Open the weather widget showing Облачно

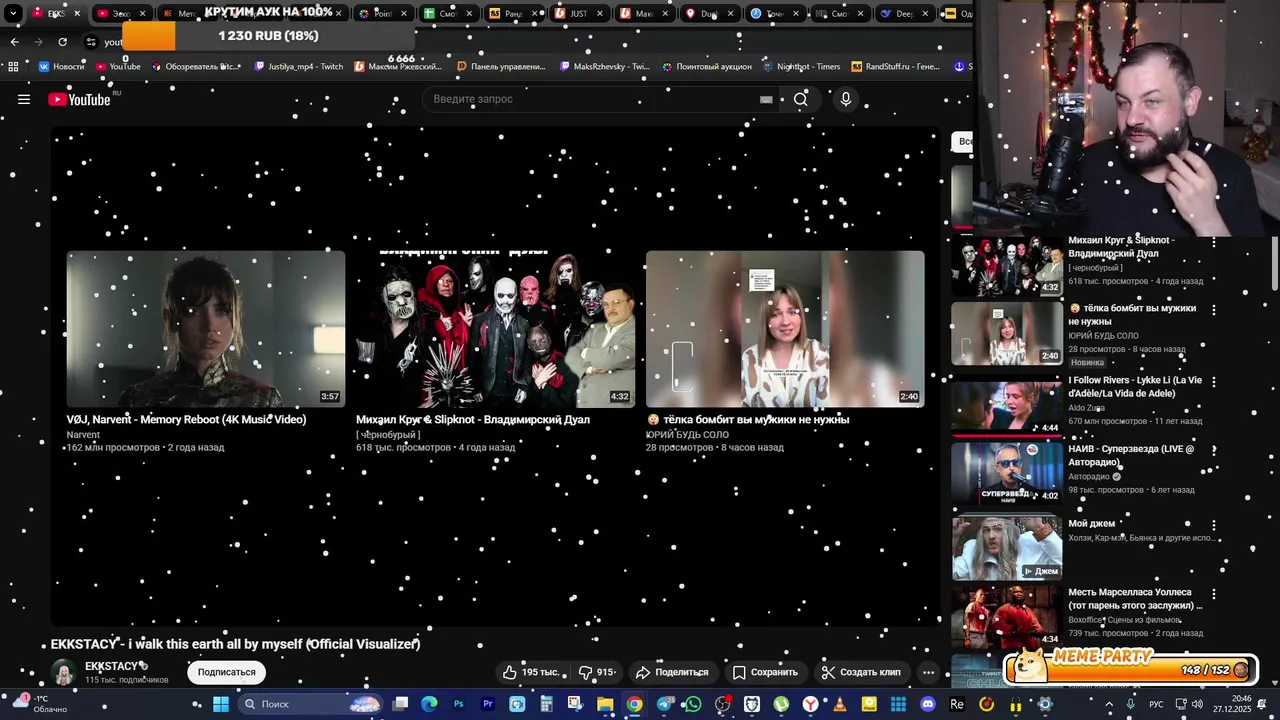38,703
